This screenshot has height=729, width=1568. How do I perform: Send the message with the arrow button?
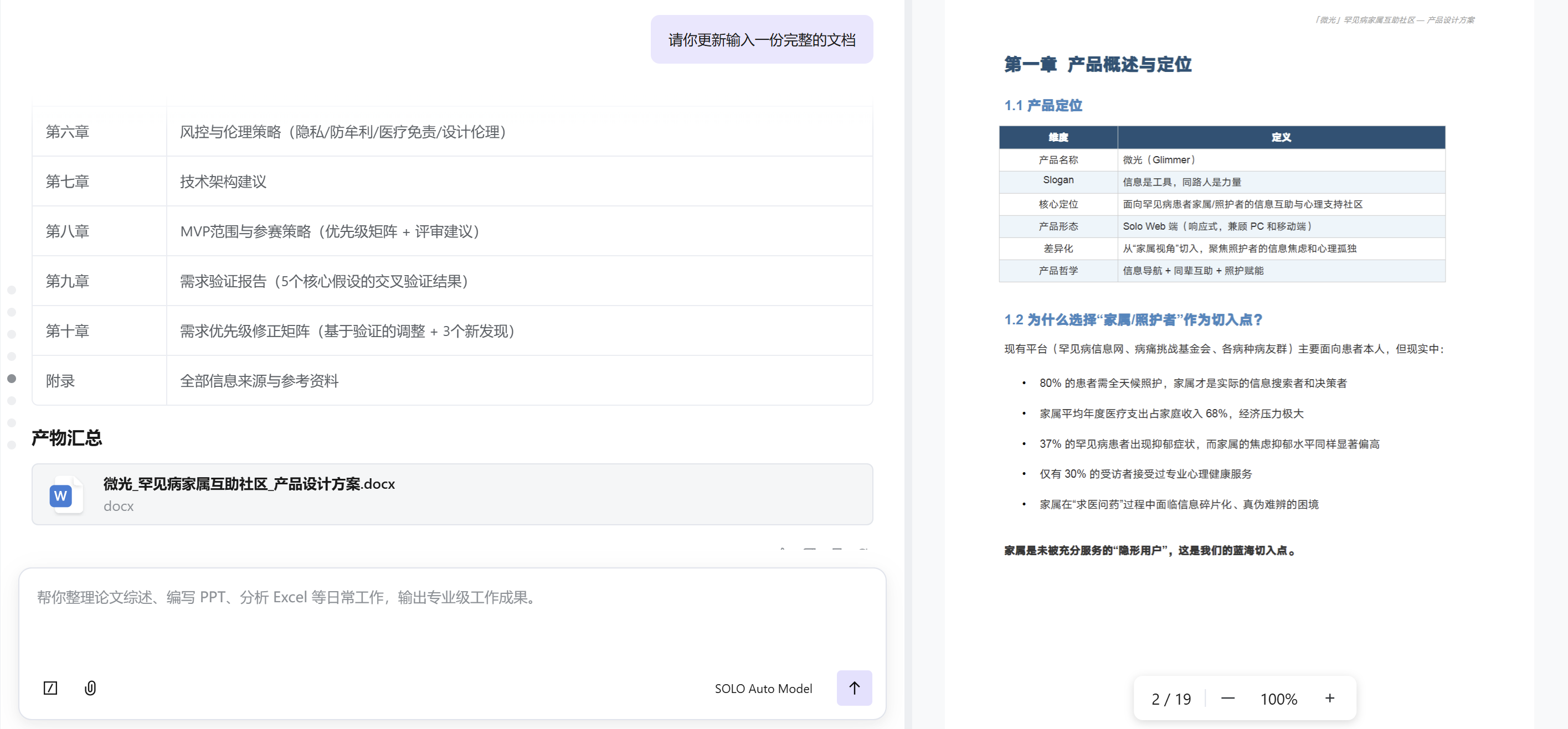tap(854, 687)
